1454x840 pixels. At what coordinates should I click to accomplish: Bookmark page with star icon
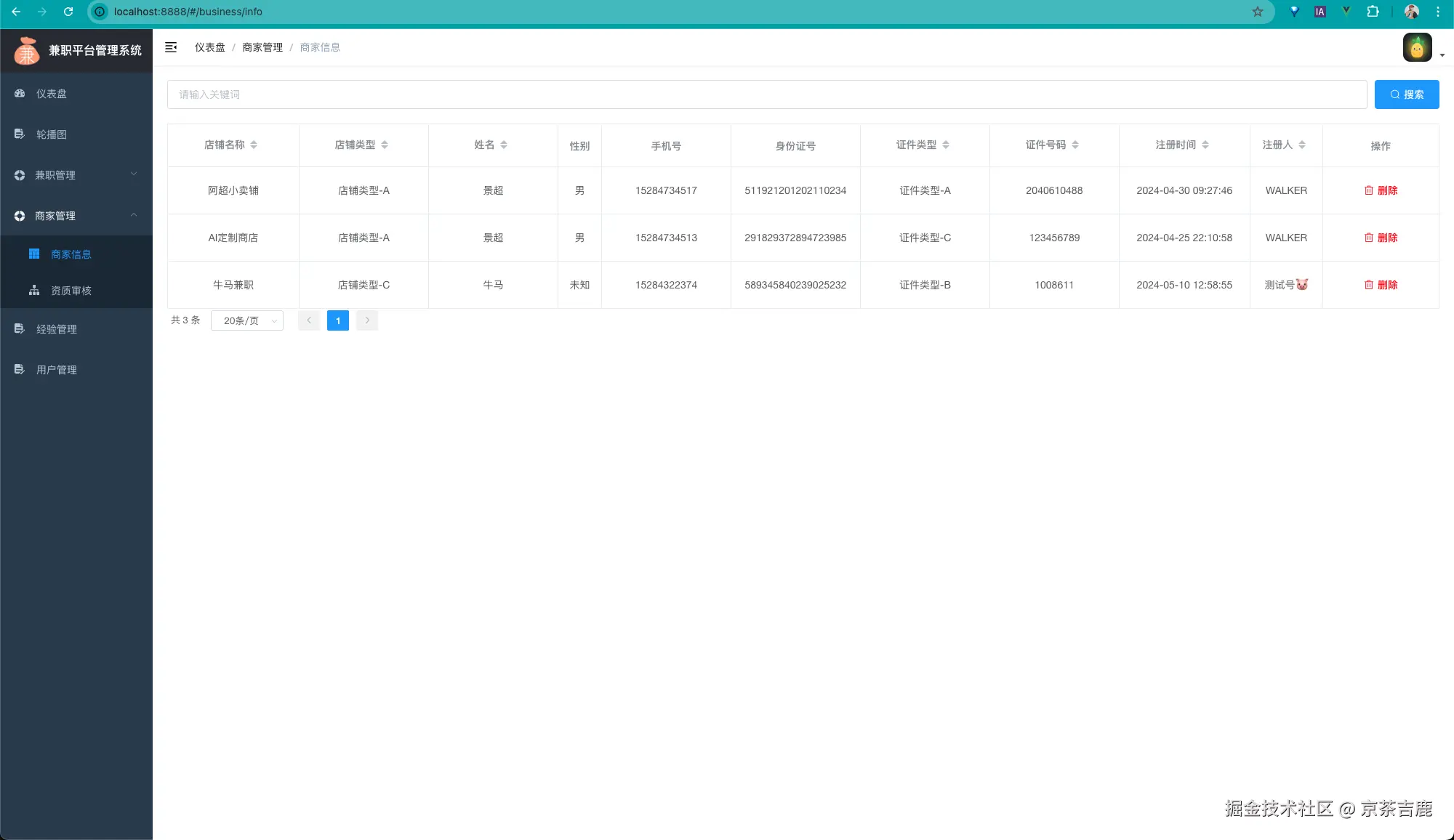point(1258,12)
